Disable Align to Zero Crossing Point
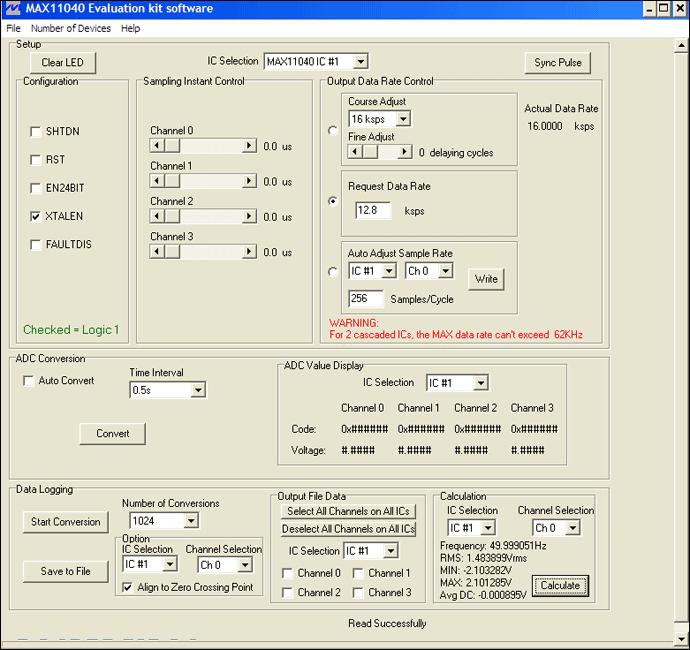 pos(127,587)
